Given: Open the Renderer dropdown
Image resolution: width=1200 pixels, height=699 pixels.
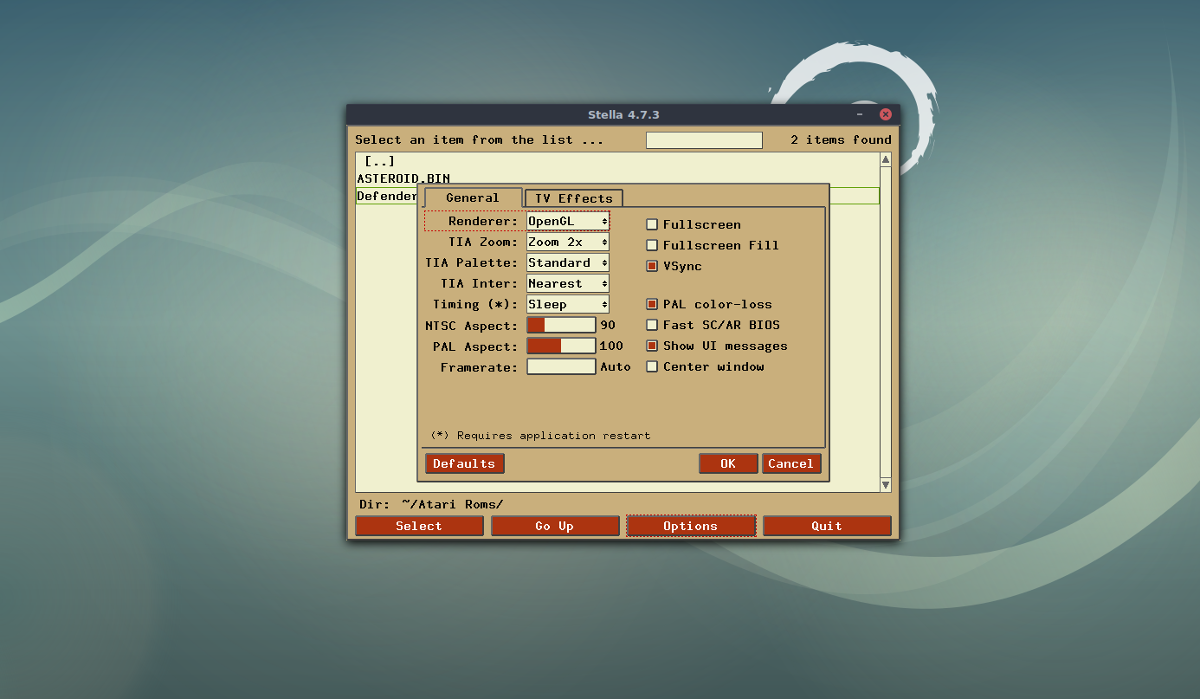Looking at the screenshot, I should click(x=568, y=221).
